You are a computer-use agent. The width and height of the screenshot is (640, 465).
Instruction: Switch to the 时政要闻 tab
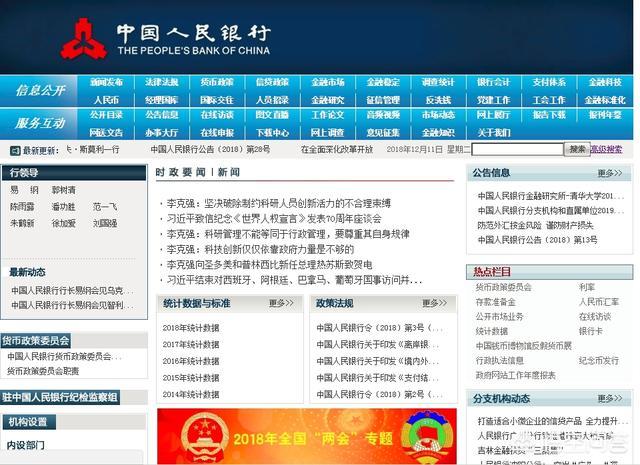click(180, 172)
